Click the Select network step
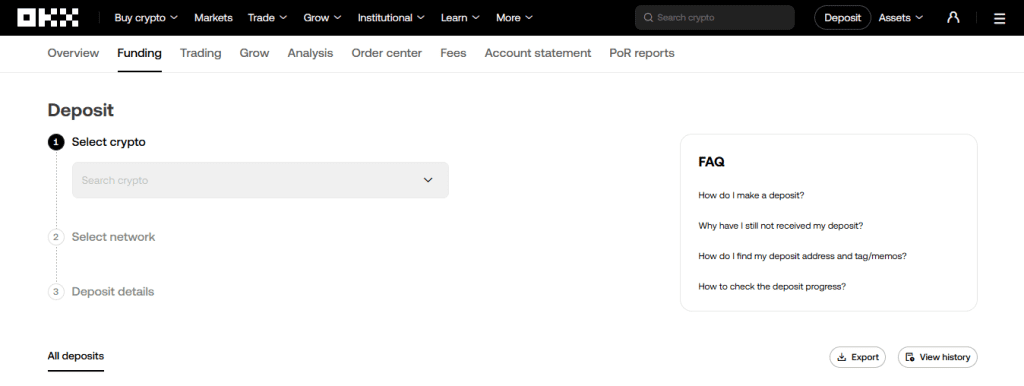Viewport: 1024px width, 386px height. tap(113, 237)
